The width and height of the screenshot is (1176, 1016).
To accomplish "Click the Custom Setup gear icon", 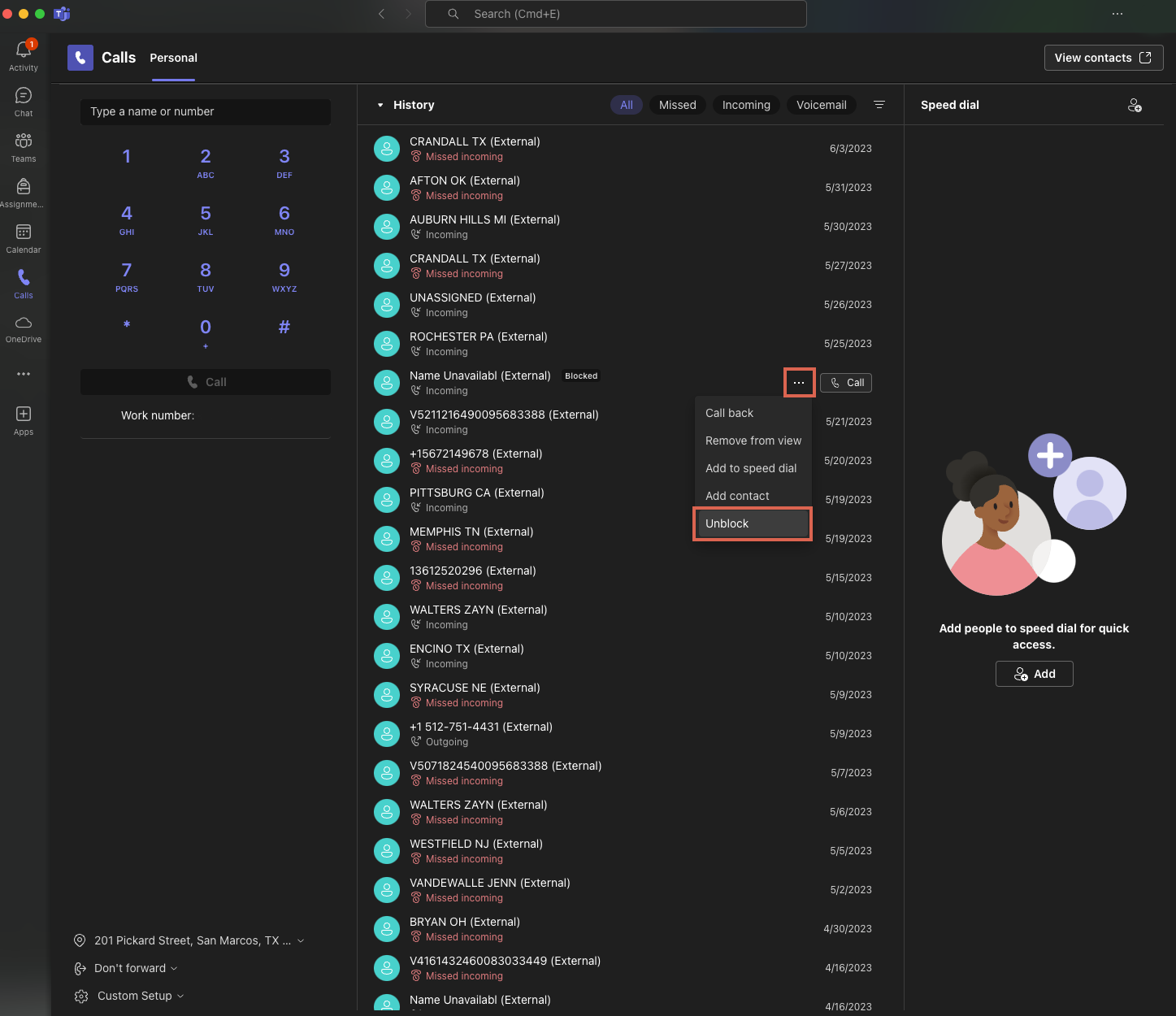I will 81,996.
